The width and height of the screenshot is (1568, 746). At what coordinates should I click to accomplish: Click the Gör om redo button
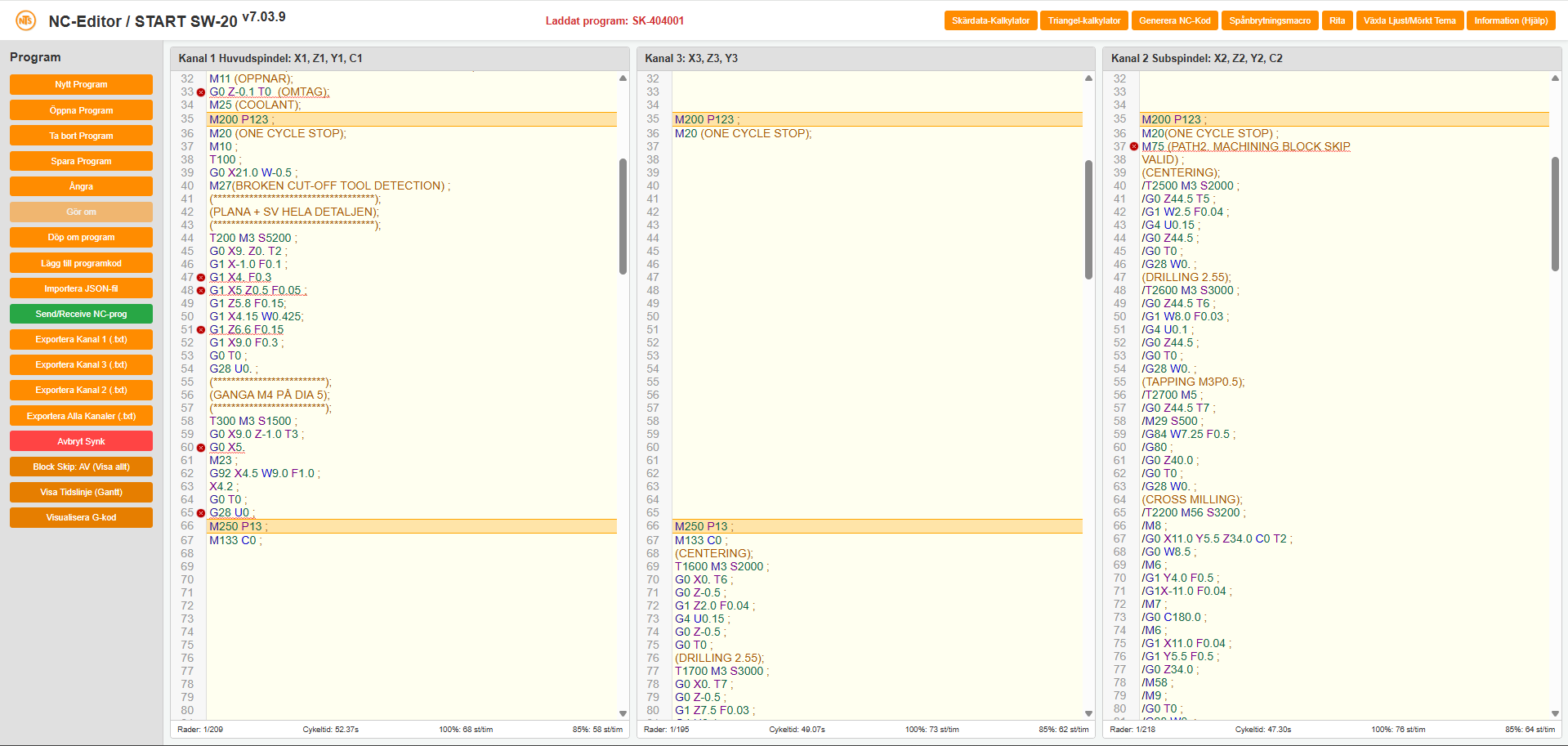pyautogui.click(x=81, y=212)
